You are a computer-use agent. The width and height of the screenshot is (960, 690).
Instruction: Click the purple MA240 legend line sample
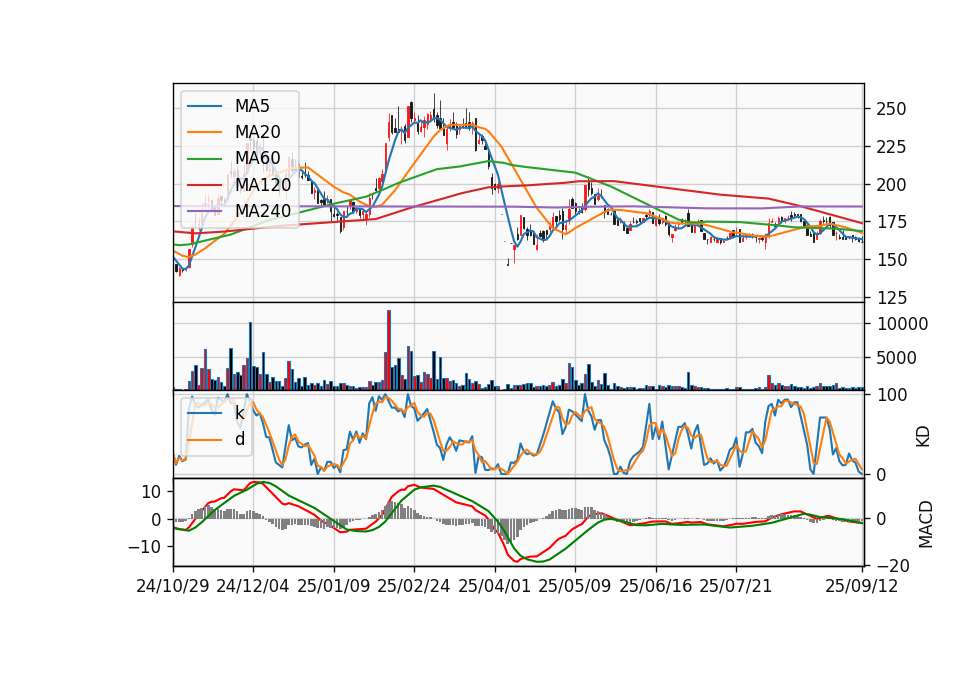204,211
